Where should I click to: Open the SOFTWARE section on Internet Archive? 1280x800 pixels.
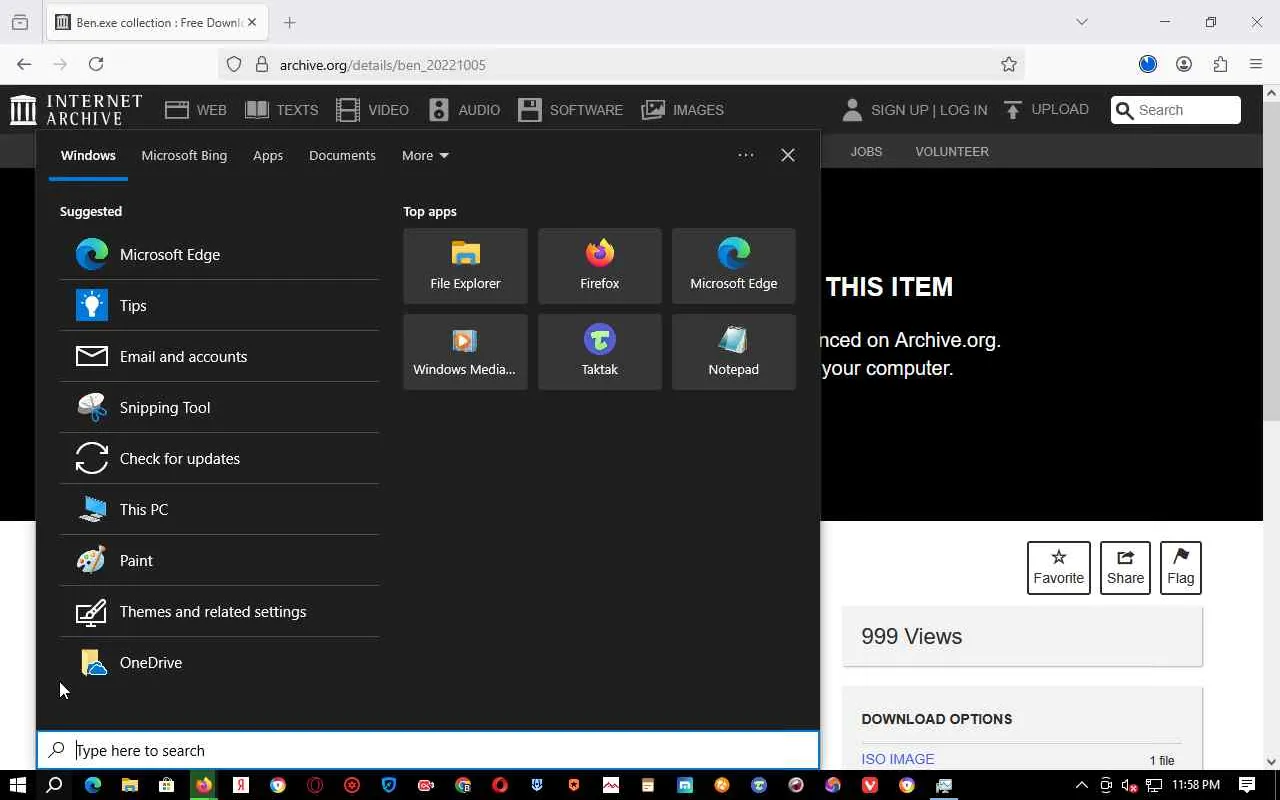pyautogui.click(x=570, y=110)
